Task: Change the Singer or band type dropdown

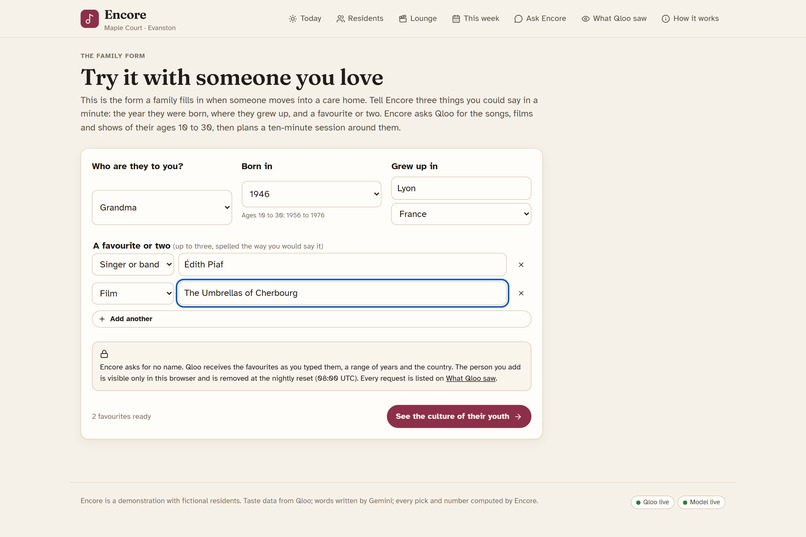Action: pos(133,265)
